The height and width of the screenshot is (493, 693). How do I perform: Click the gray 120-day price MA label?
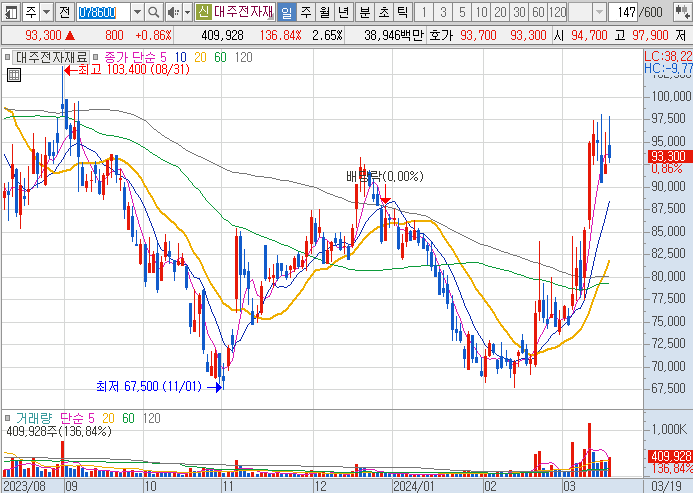click(x=244, y=57)
